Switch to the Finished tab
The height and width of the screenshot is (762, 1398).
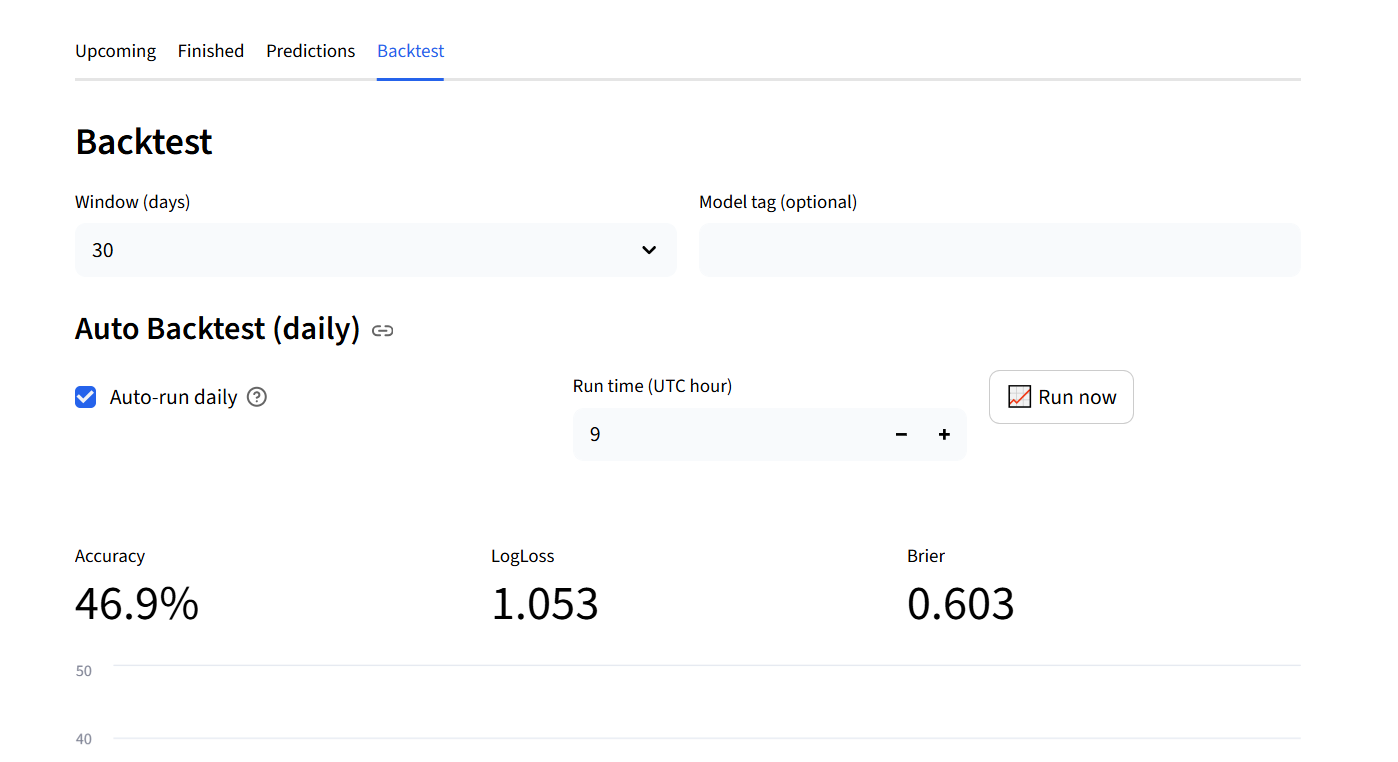coord(210,51)
